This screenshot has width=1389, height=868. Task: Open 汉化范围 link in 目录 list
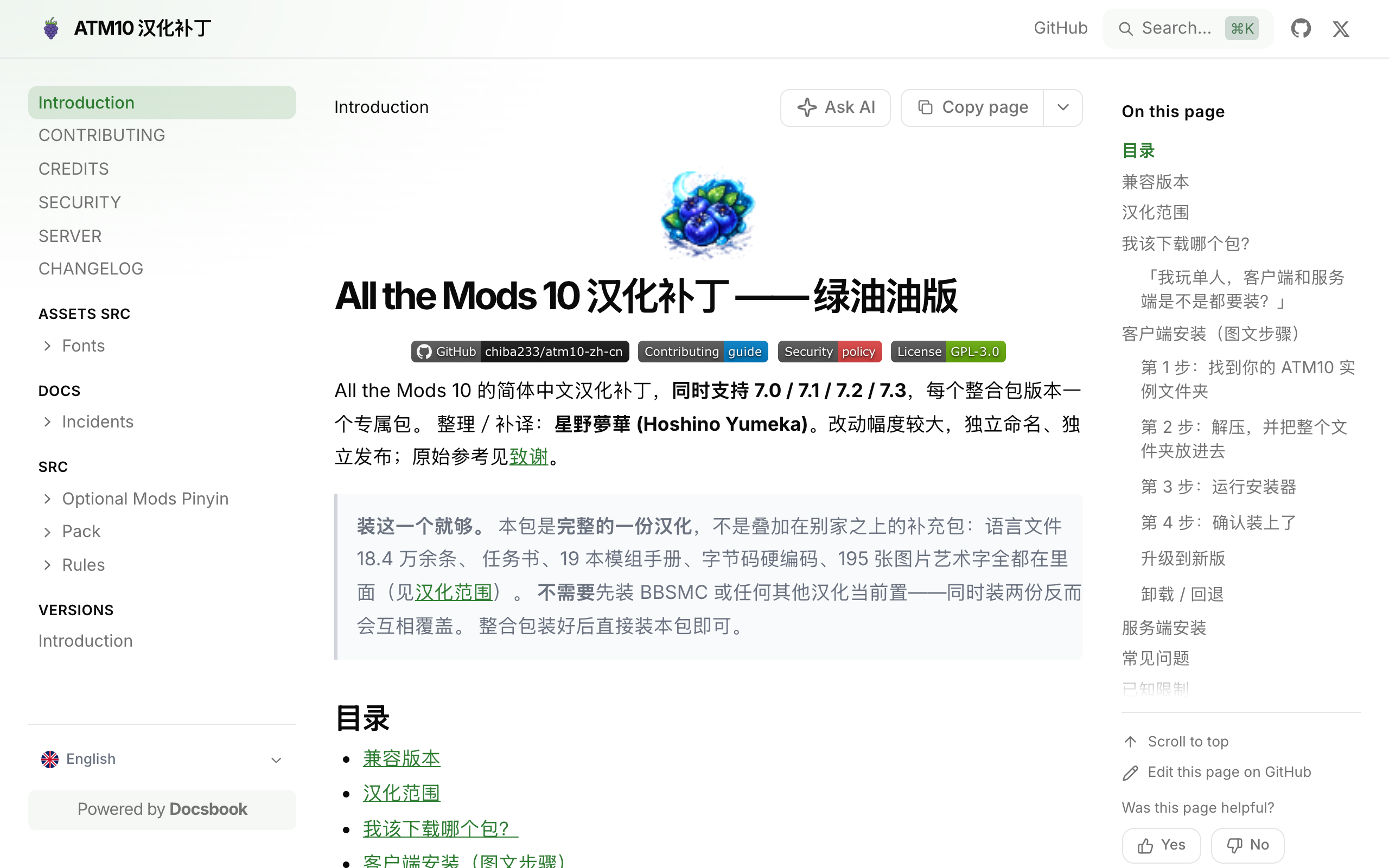point(401,793)
